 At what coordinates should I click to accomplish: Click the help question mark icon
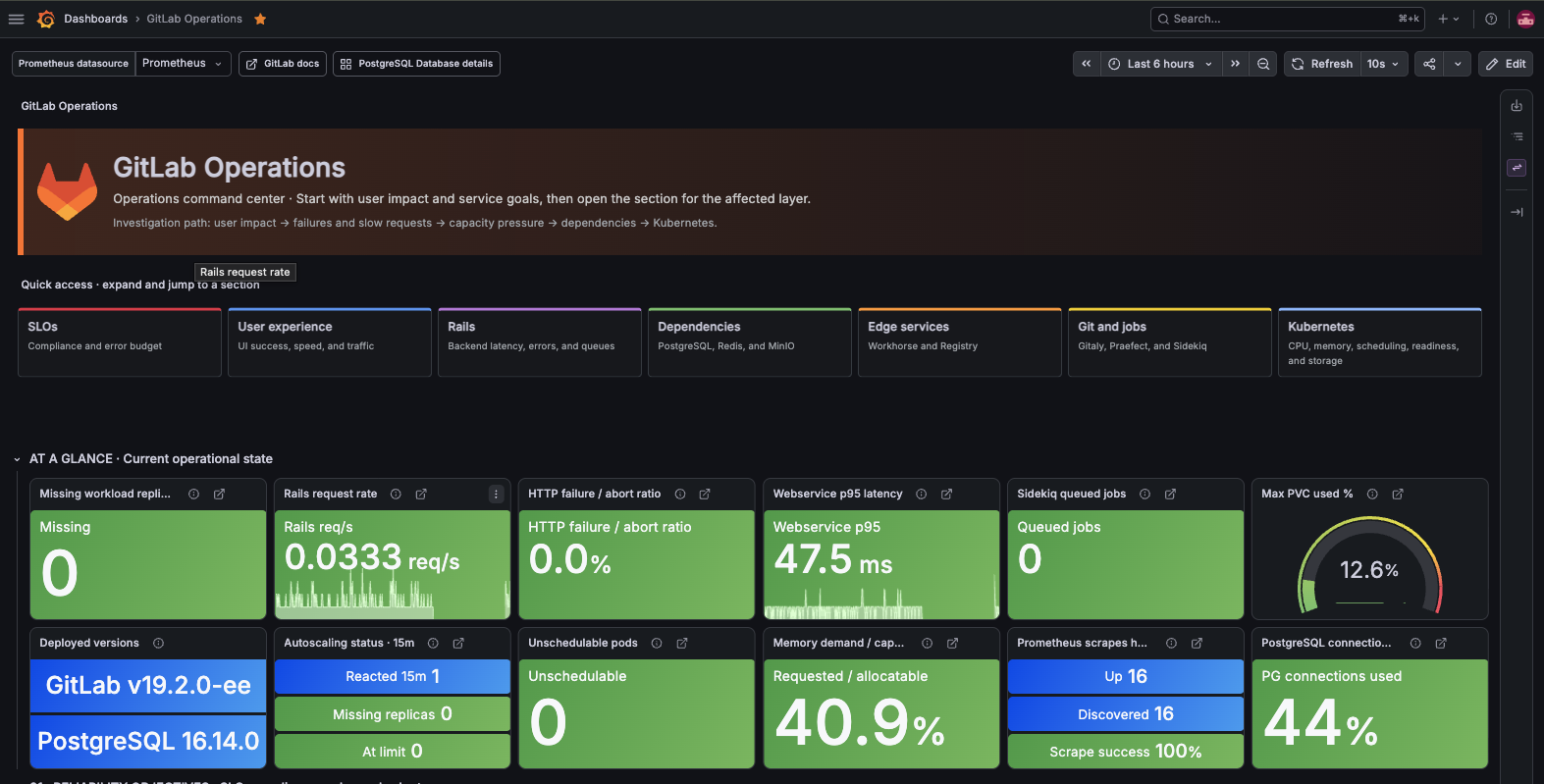coord(1491,19)
